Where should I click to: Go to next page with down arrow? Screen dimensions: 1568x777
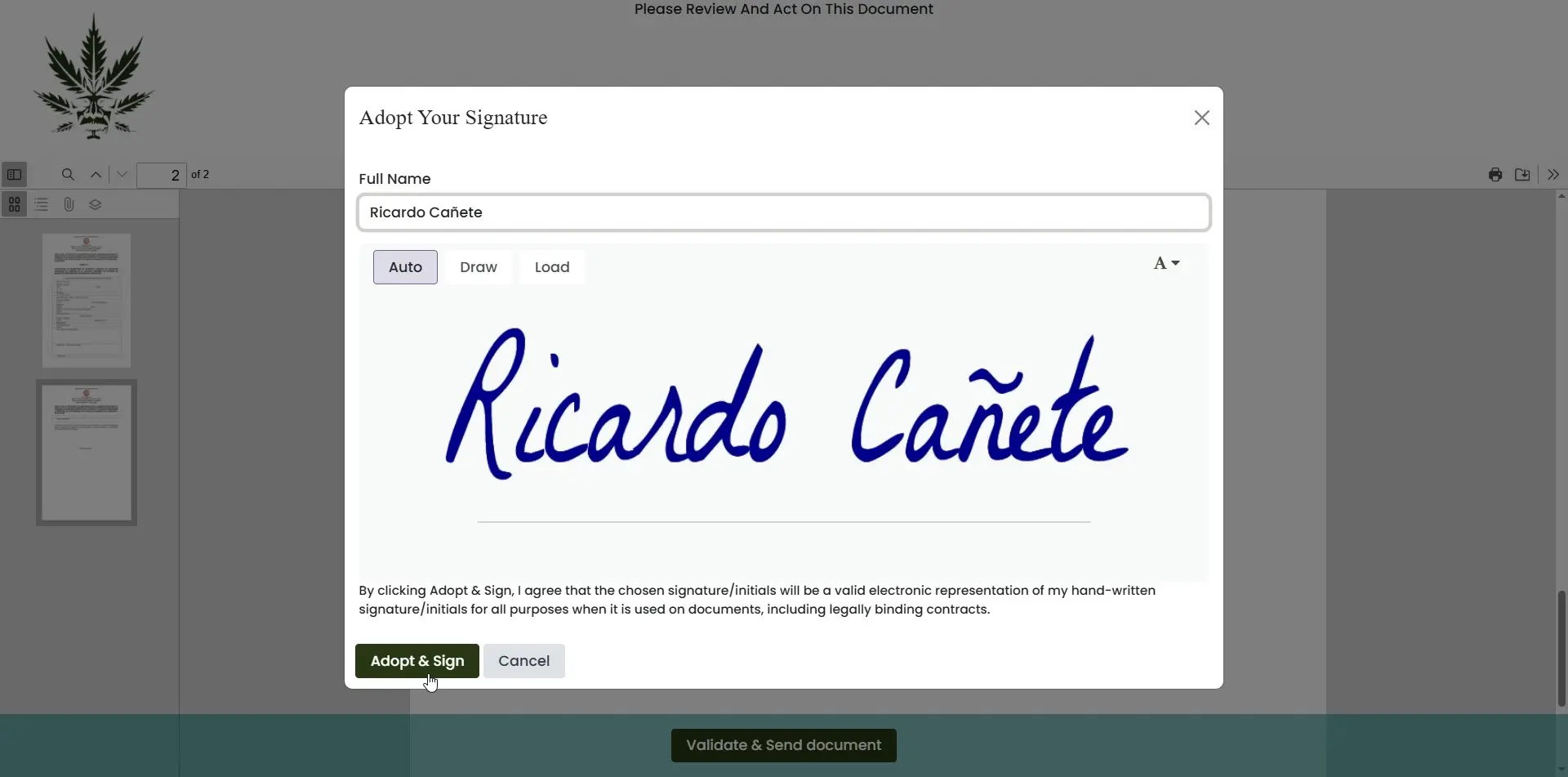(122, 175)
